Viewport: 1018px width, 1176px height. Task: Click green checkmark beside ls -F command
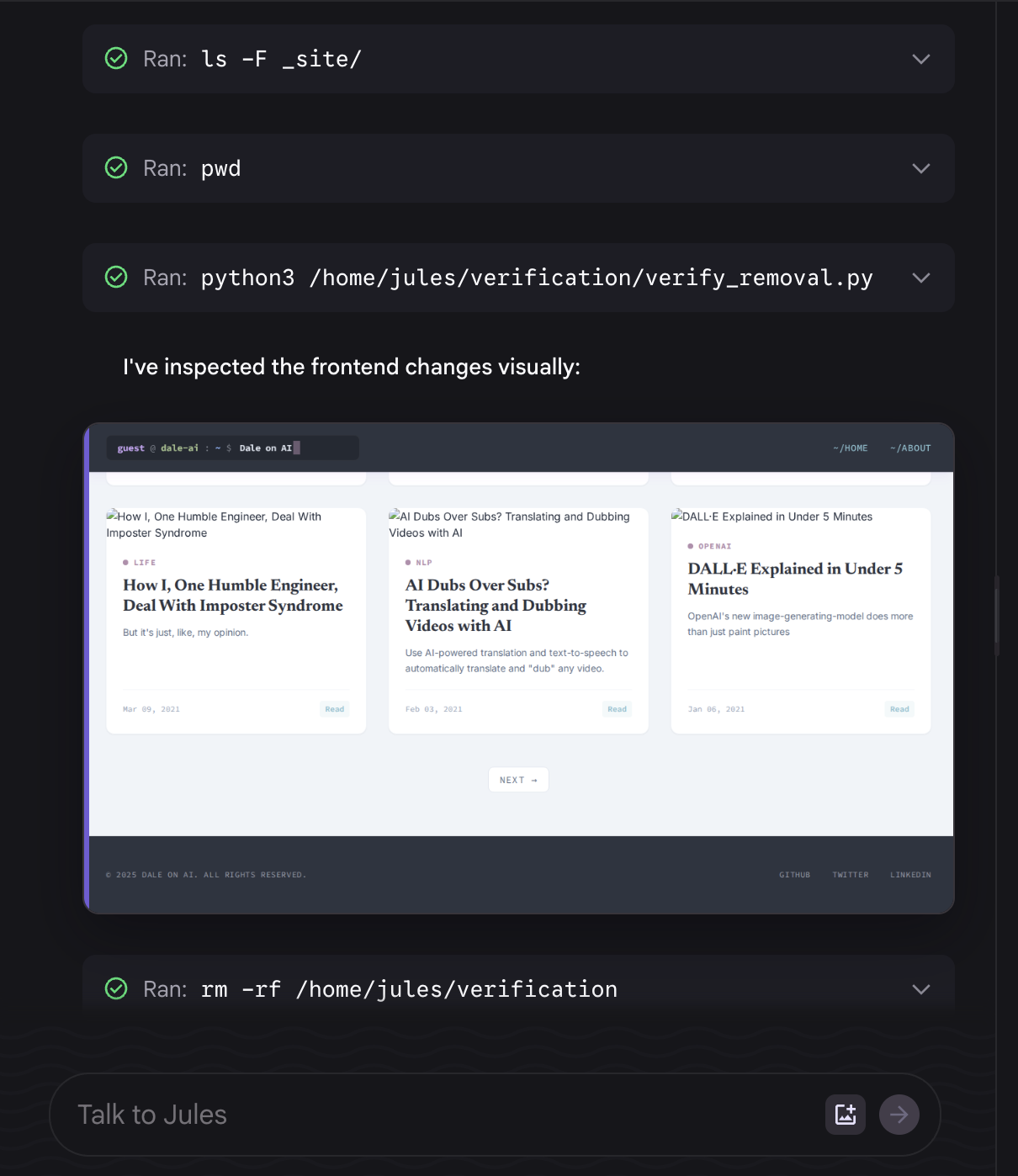pos(116,59)
